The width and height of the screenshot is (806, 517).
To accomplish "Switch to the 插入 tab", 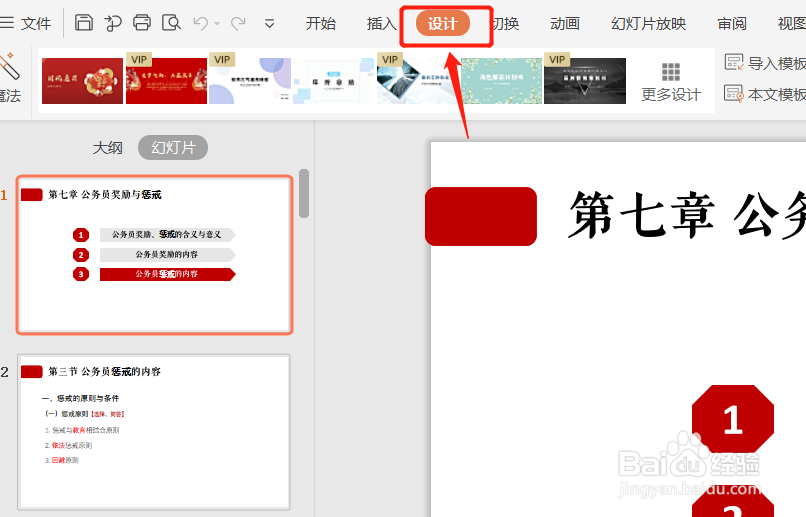I will 381,24.
